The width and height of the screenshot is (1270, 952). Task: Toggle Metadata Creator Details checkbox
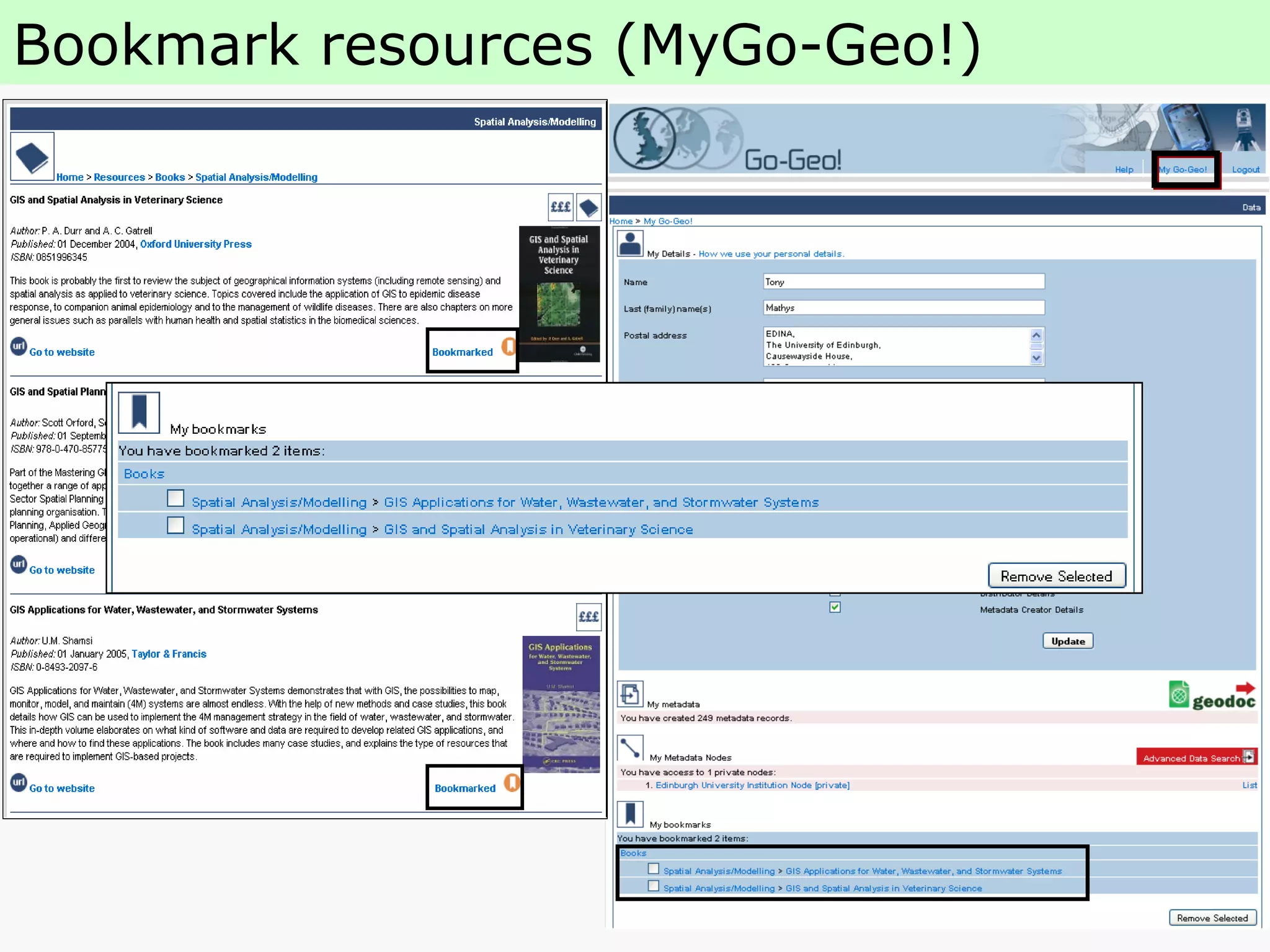pyautogui.click(x=835, y=607)
